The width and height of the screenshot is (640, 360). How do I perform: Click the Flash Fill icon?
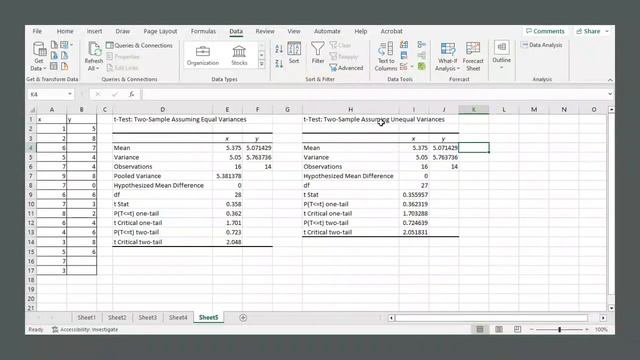click(404, 45)
